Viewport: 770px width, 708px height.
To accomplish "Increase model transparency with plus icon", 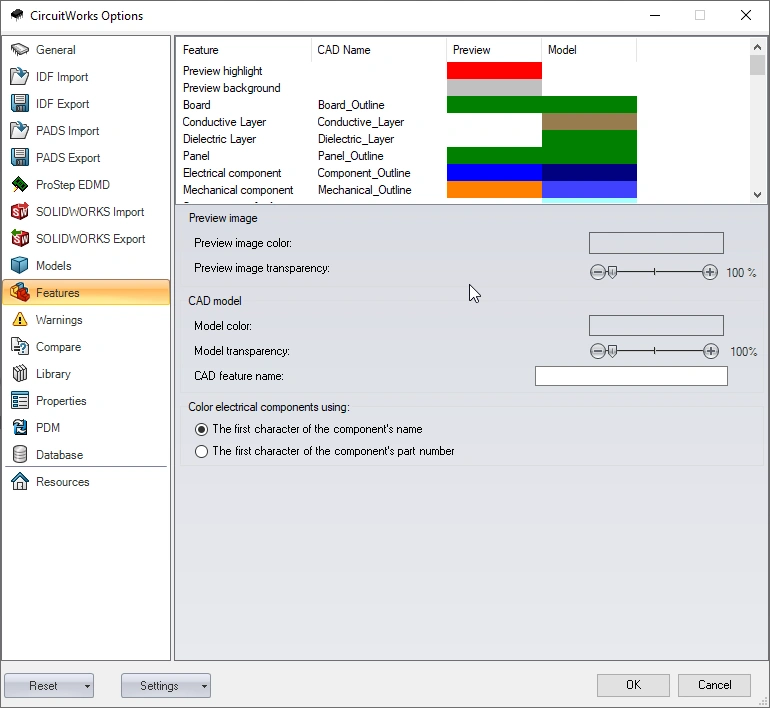I will coord(711,351).
